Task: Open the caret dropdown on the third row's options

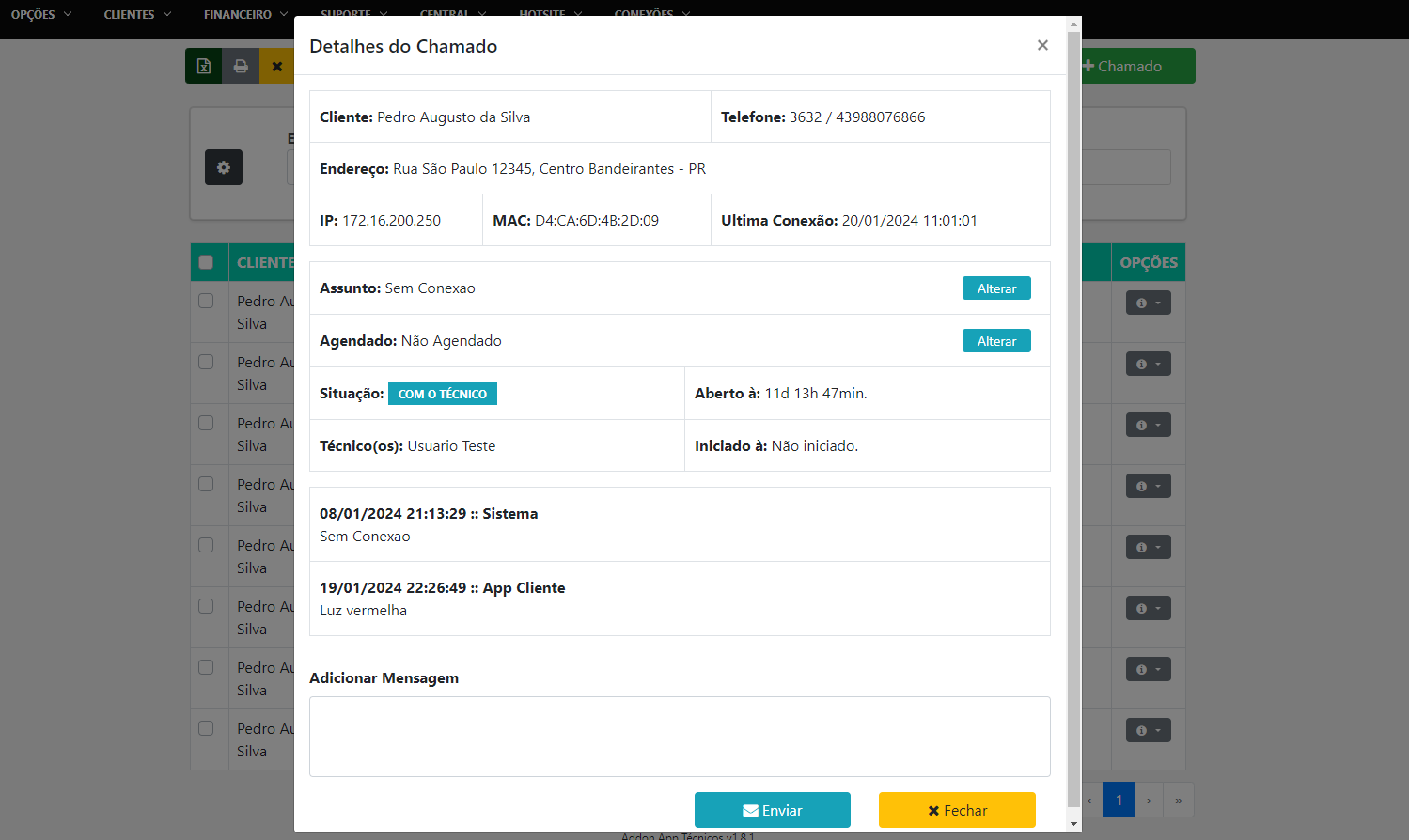Action: [1160, 424]
